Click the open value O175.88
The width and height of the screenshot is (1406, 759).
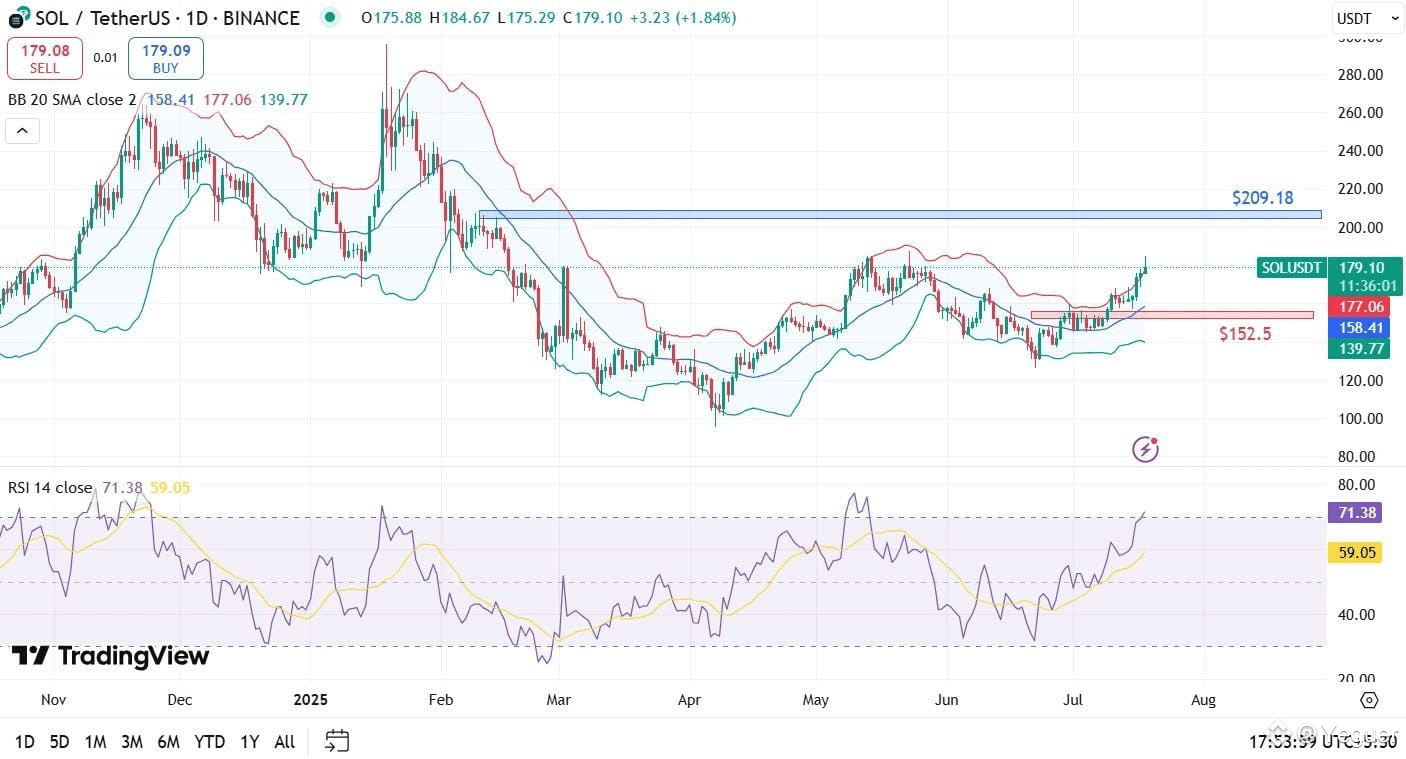point(393,18)
